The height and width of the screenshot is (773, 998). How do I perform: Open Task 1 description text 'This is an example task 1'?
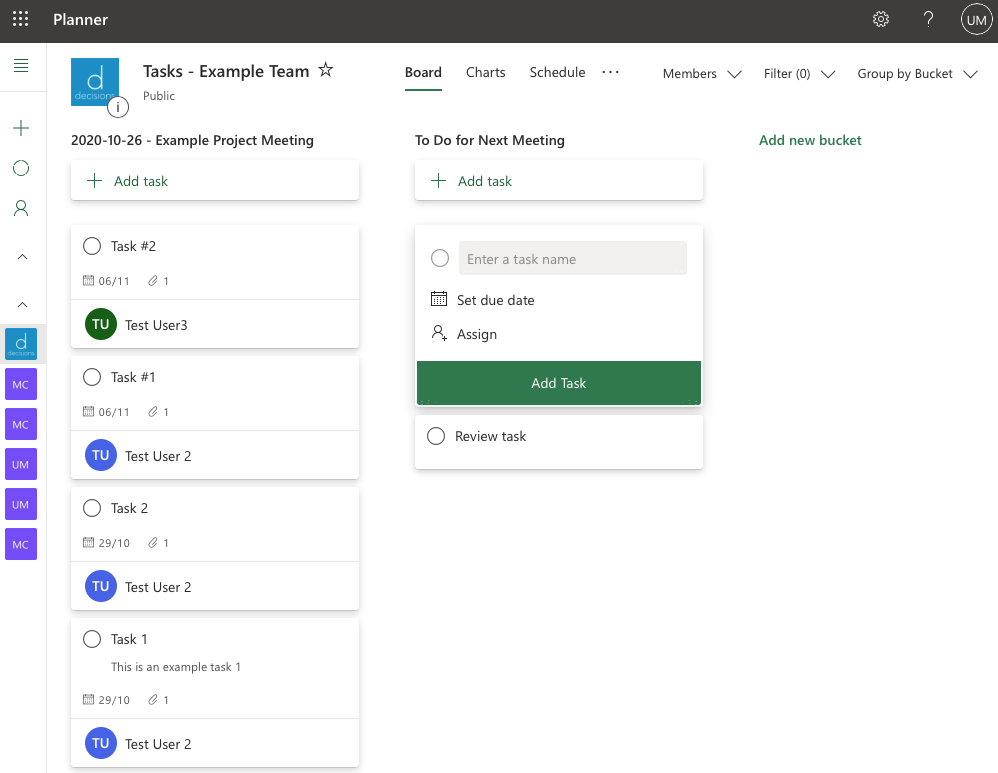176,667
